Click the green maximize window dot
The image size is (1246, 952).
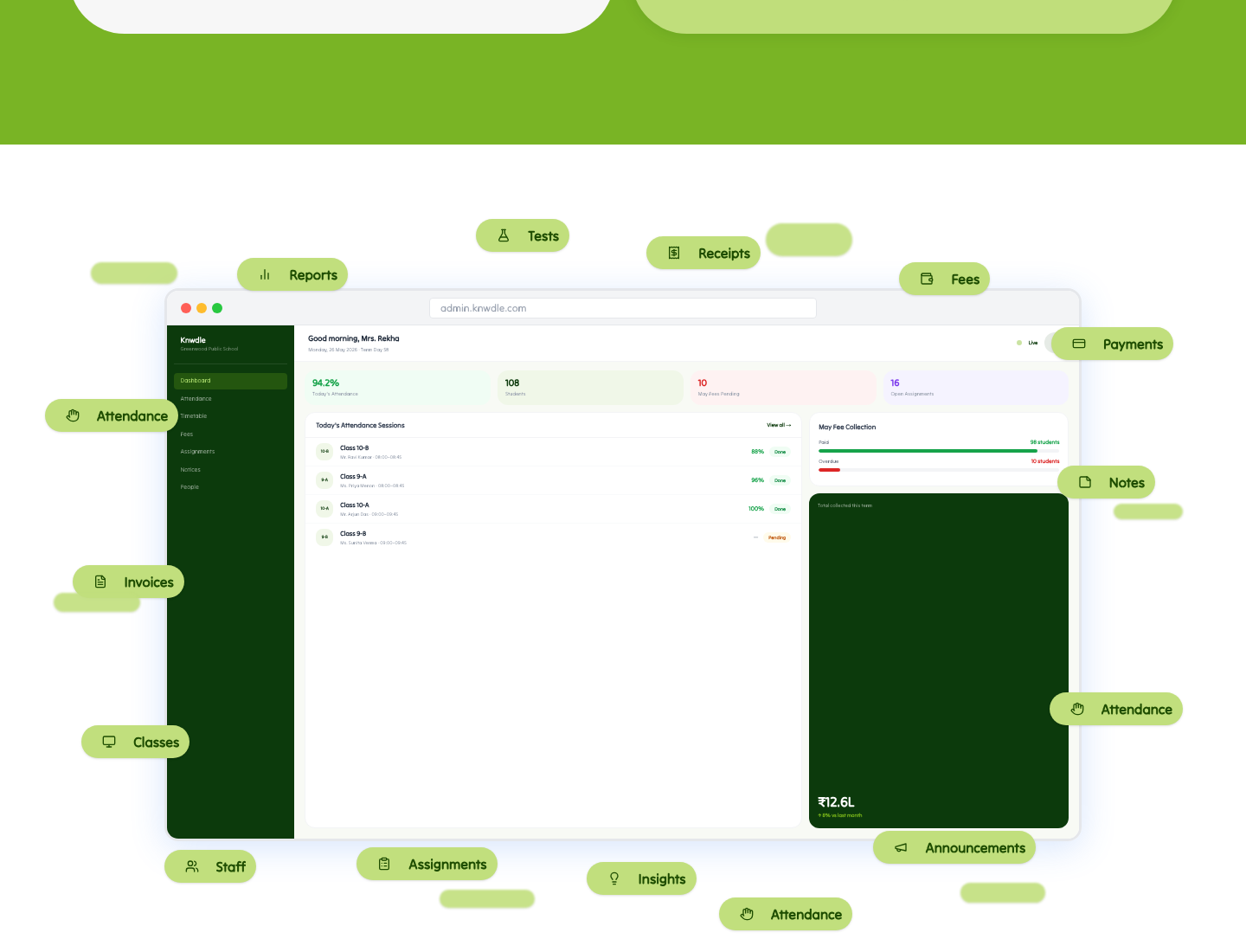pos(217,308)
